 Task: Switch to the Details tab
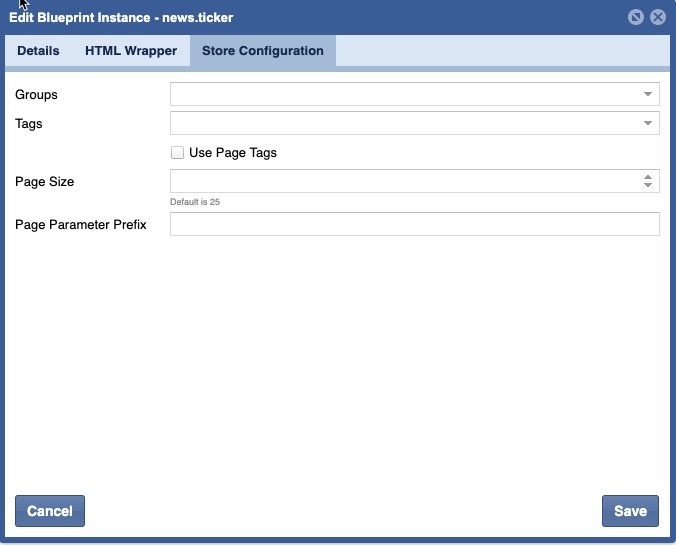[38, 51]
